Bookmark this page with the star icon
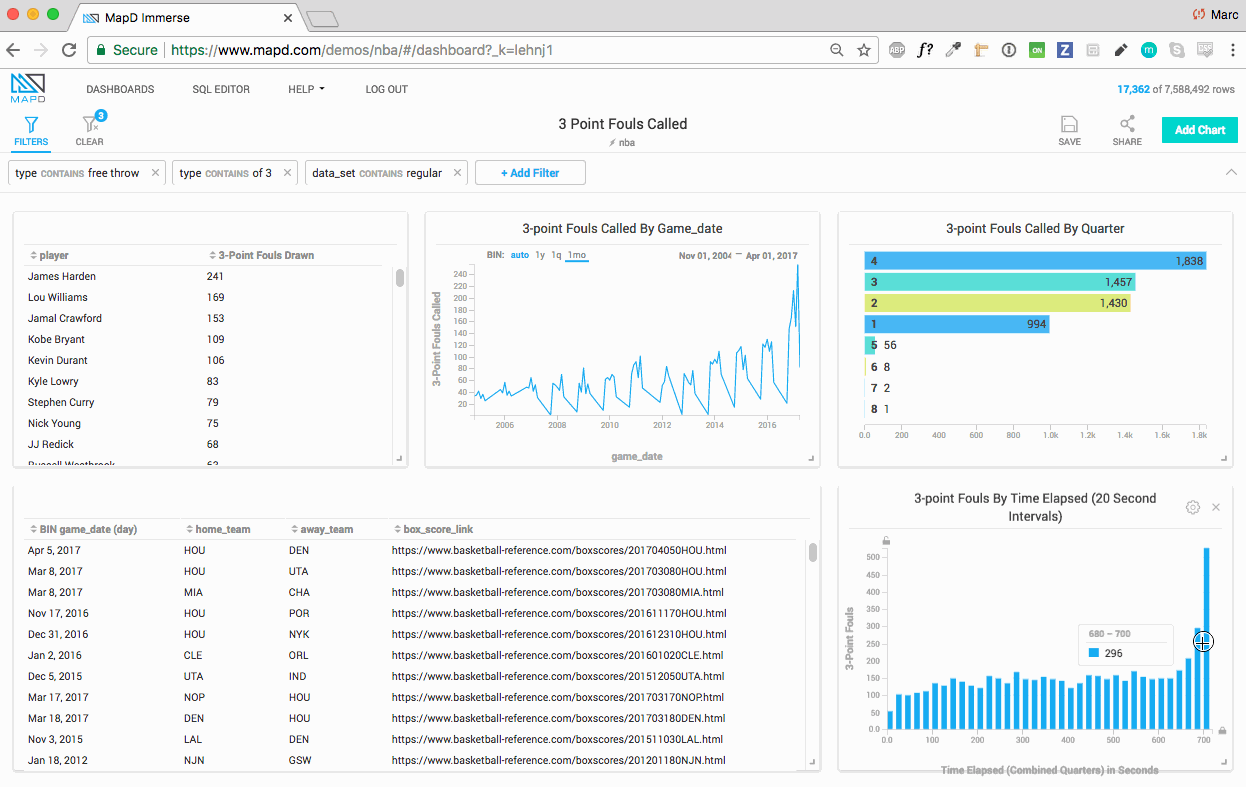This screenshot has height=787, width=1246. (864, 50)
